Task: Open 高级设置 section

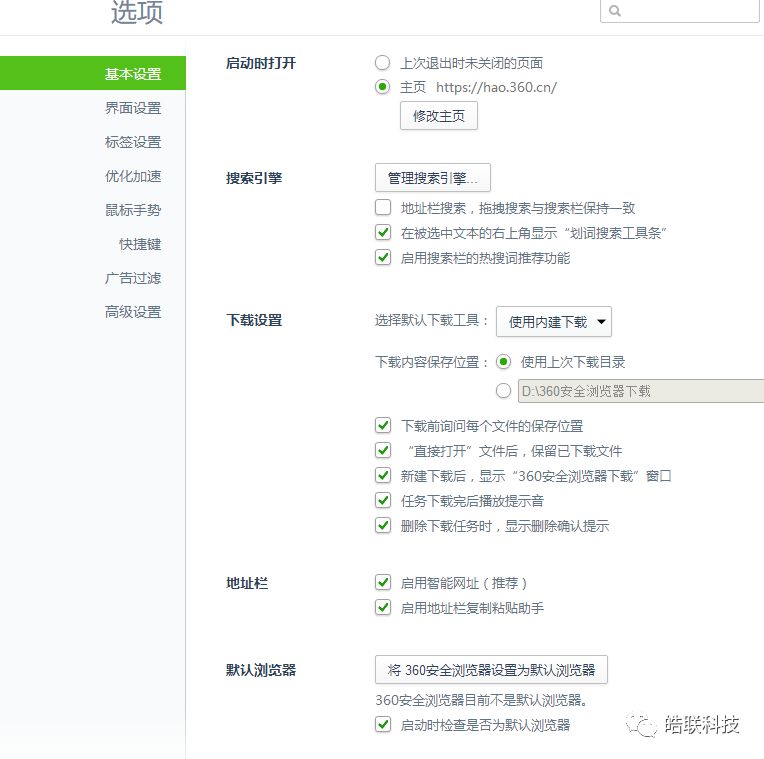Action: (x=133, y=312)
